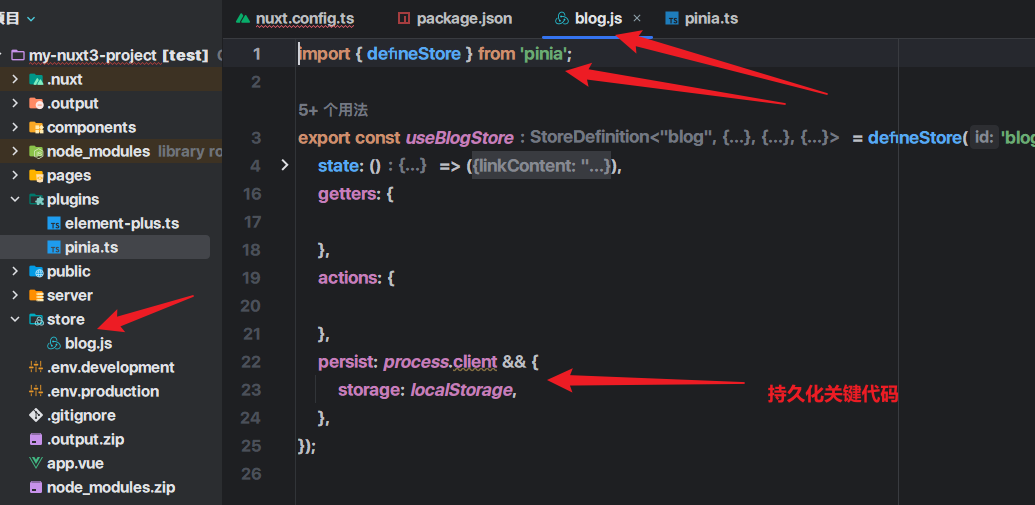Image resolution: width=1035 pixels, height=505 pixels.
Task: Click the node_modules folder icon
Action: click(x=36, y=152)
